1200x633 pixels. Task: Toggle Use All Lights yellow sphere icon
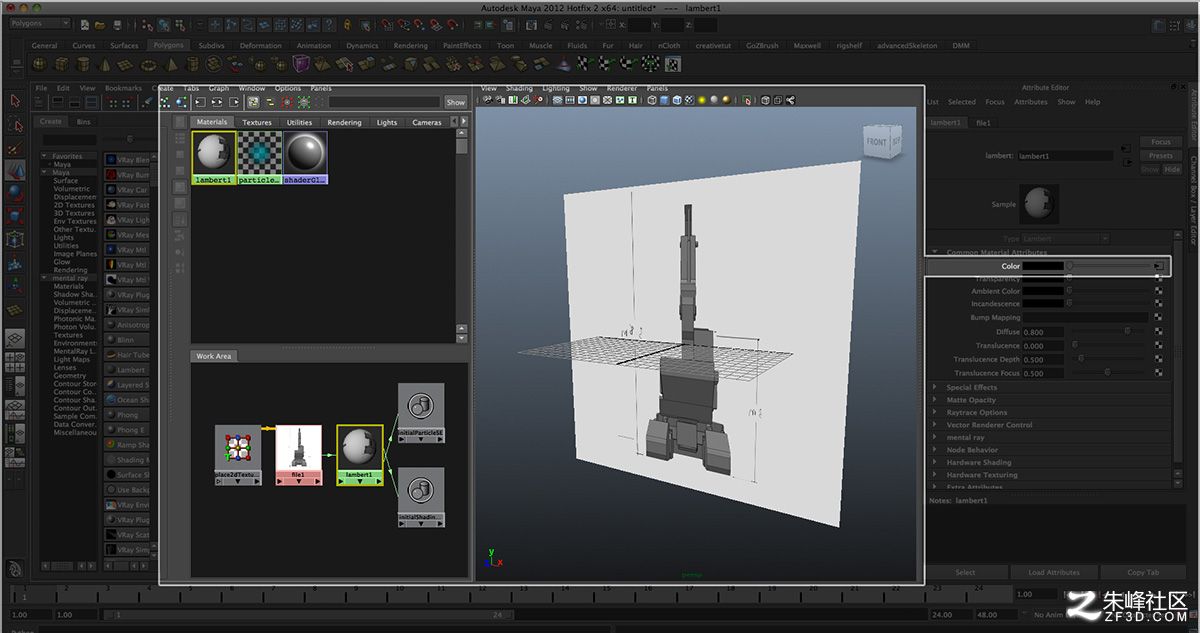coord(701,100)
